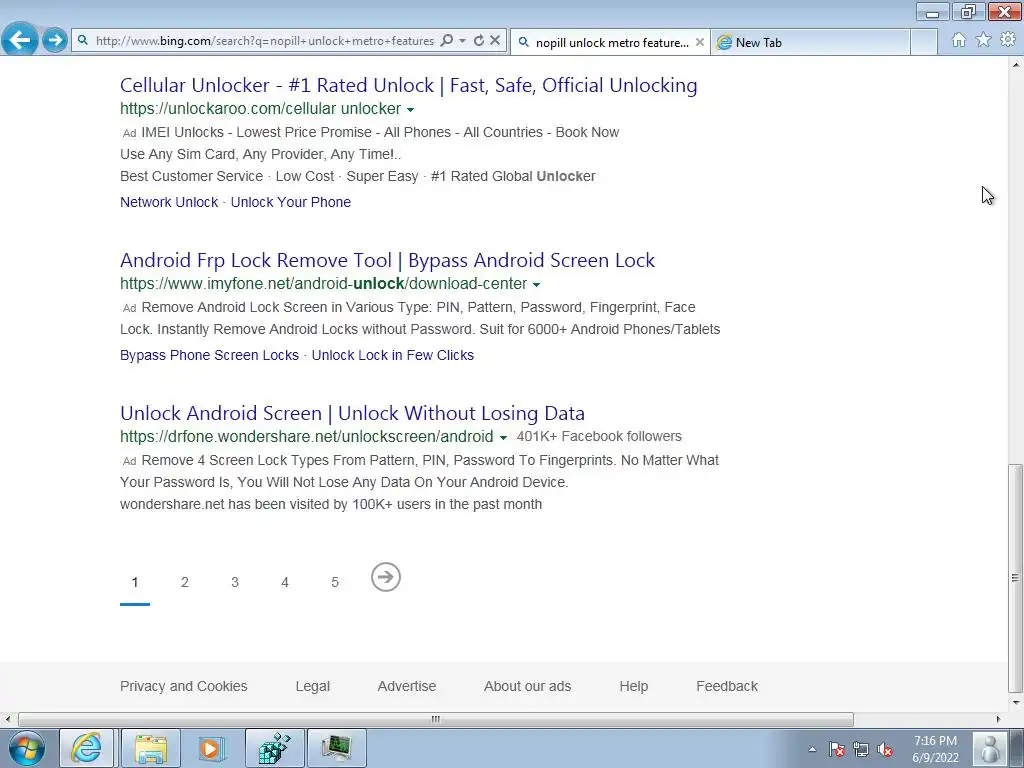Image resolution: width=1024 pixels, height=768 pixels.
Task: Click the next page circled arrow
Action: 385,577
